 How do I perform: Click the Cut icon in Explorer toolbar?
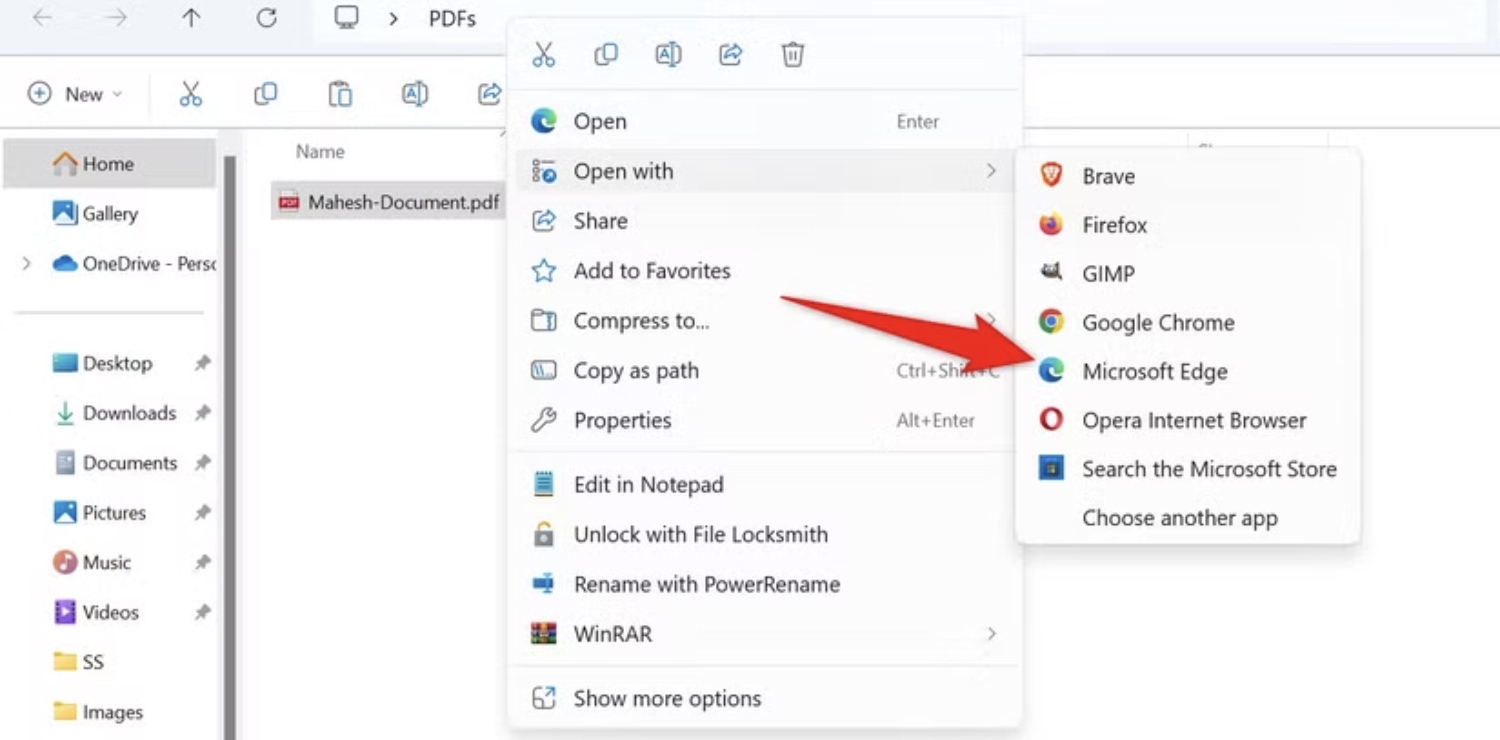coord(190,94)
